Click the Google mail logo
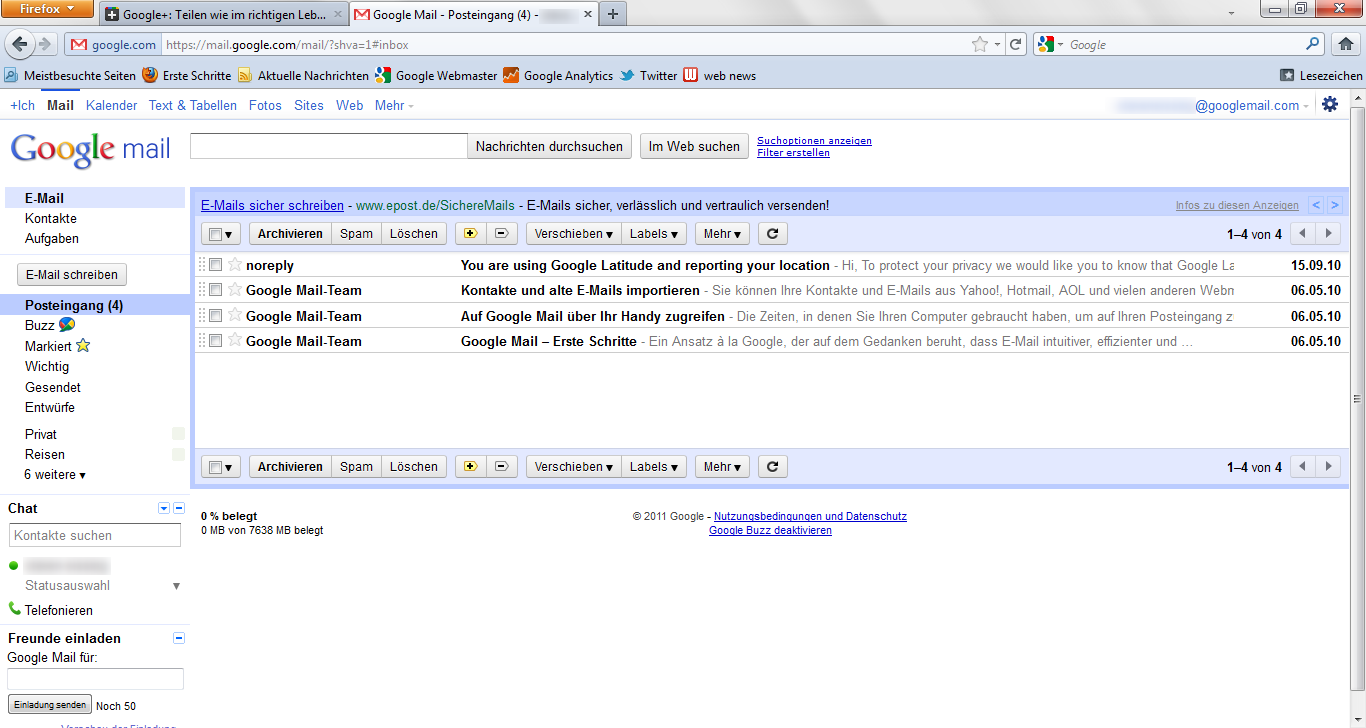Screen dimensions: 1366x728 [x=90, y=148]
